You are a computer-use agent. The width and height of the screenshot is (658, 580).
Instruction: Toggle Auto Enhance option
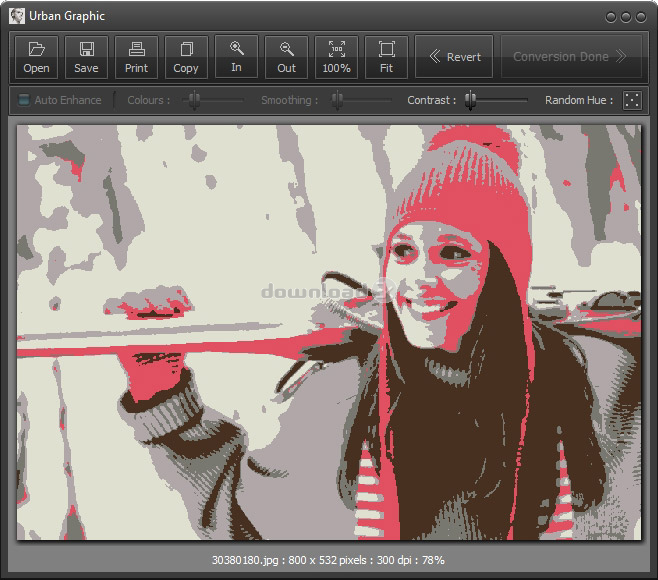point(25,100)
